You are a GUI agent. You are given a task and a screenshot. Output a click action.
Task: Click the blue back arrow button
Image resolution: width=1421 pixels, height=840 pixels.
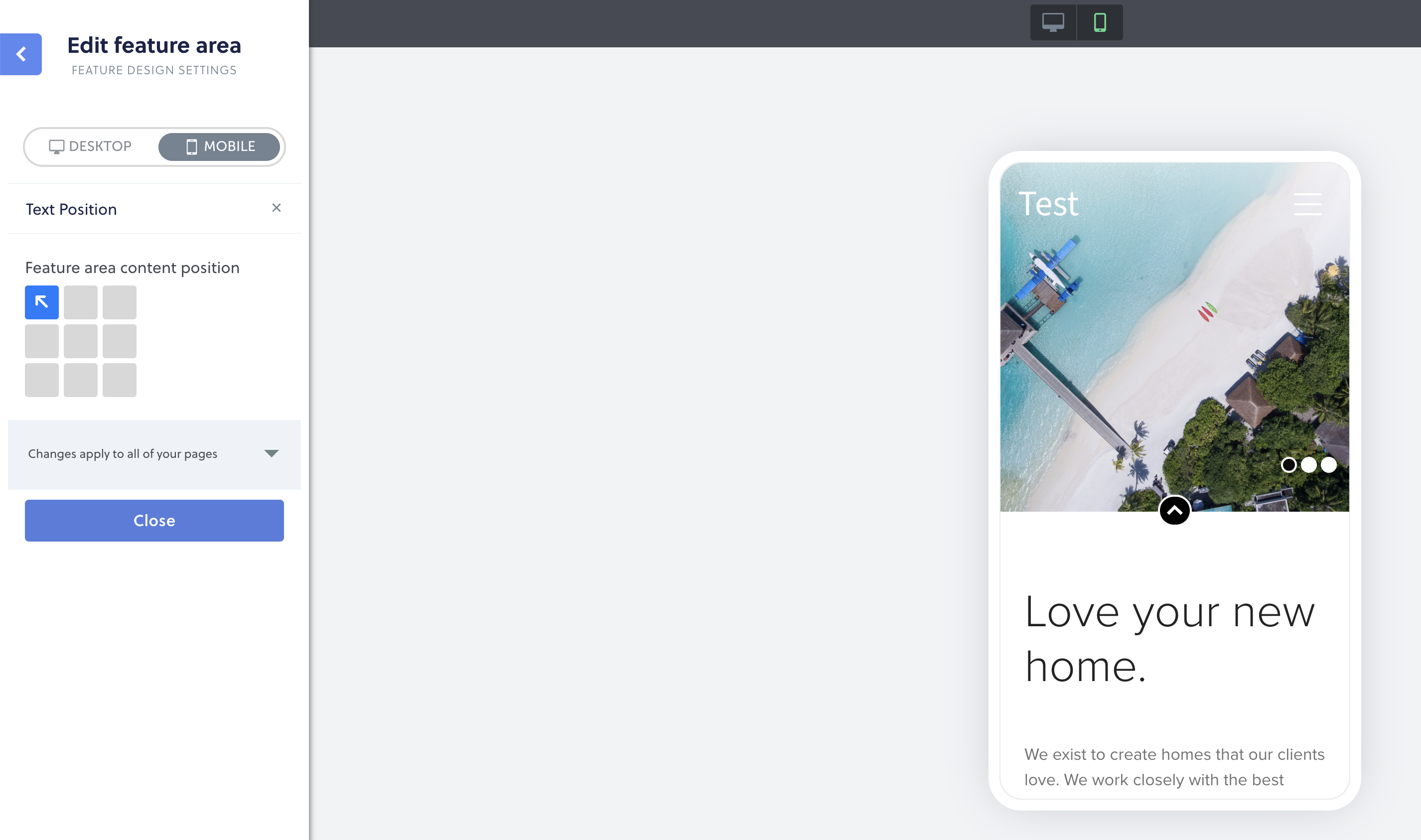pyautogui.click(x=21, y=54)
